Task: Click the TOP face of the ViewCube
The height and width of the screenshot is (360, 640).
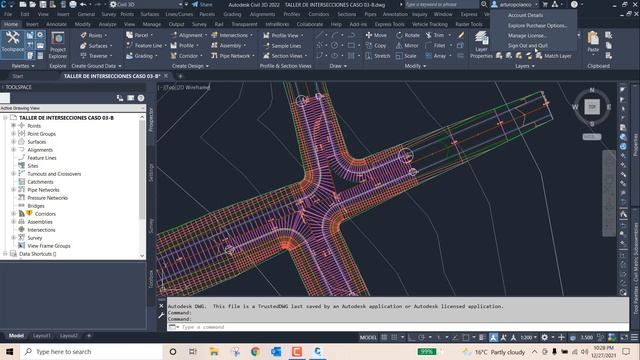Action: [x=592, y=107]
